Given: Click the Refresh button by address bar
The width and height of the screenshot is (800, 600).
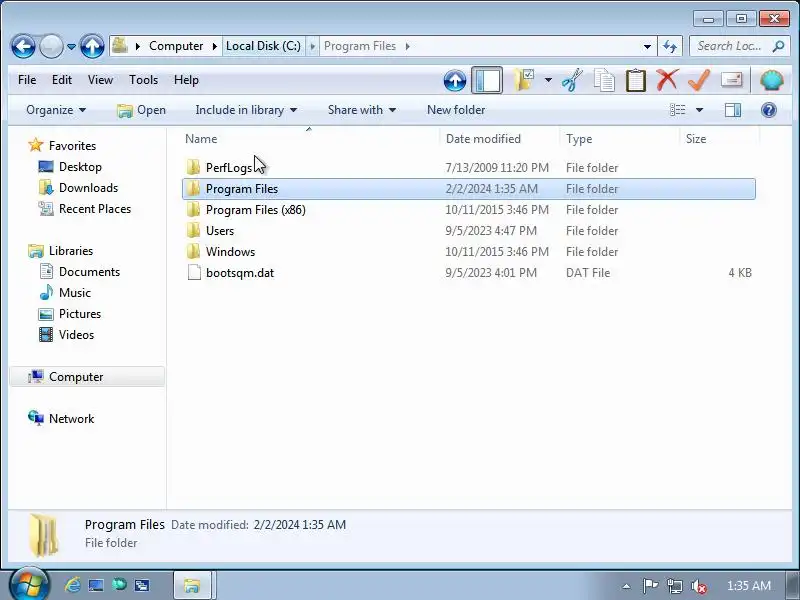Looking at the screenshot, I should coord(670,46).
